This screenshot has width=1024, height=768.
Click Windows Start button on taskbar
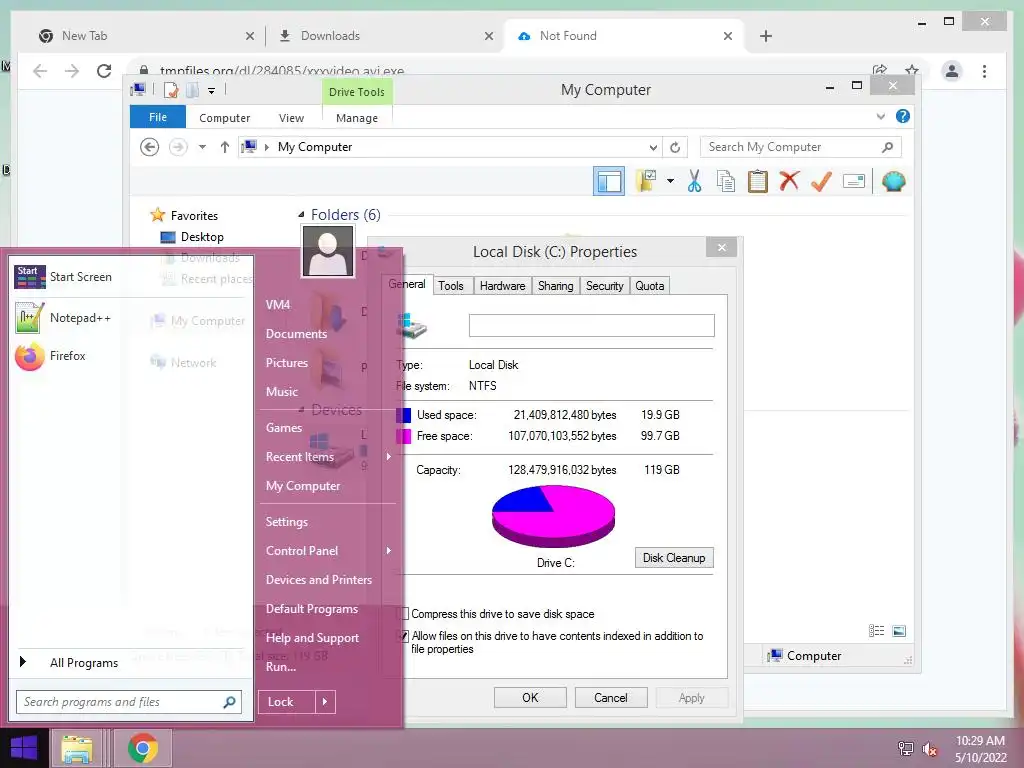click(x=24, y=748)
